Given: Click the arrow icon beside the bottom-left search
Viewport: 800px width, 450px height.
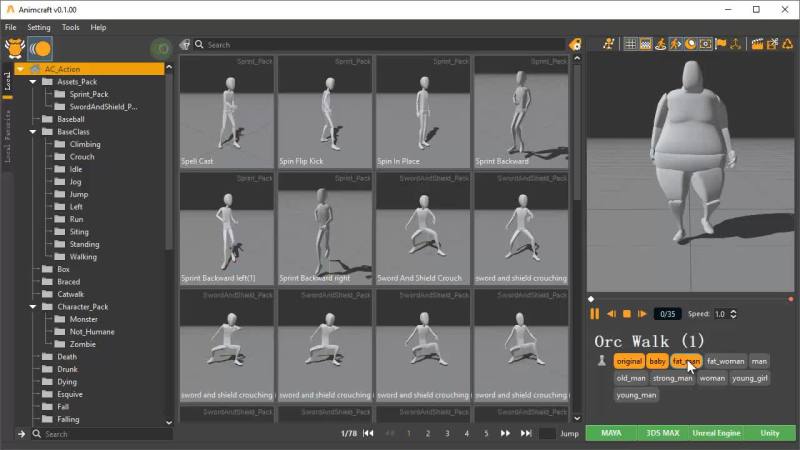Looking at the screenshot, I should [x=21, y=434].
